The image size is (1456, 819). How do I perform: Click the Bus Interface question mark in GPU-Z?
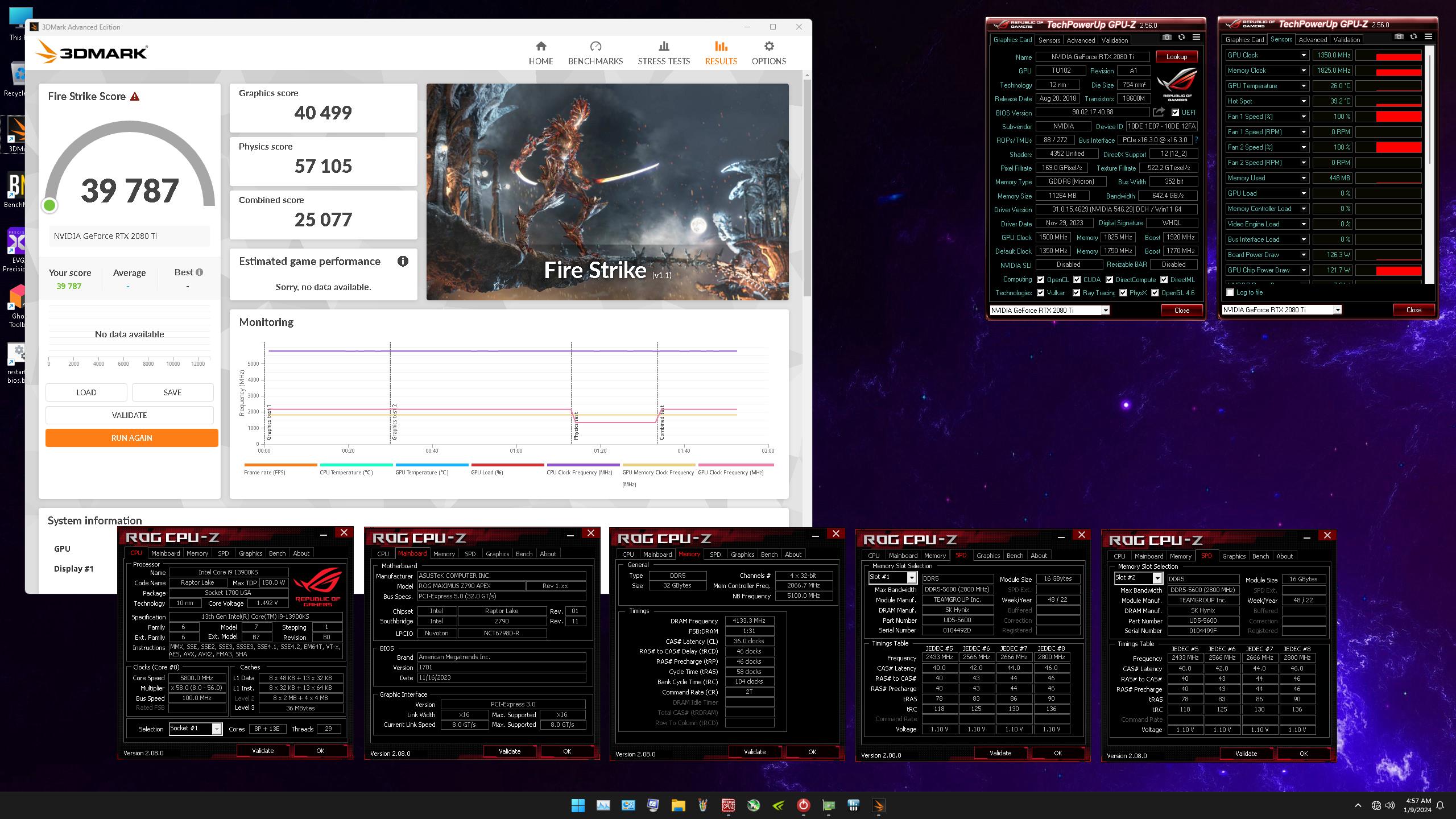1196,140
